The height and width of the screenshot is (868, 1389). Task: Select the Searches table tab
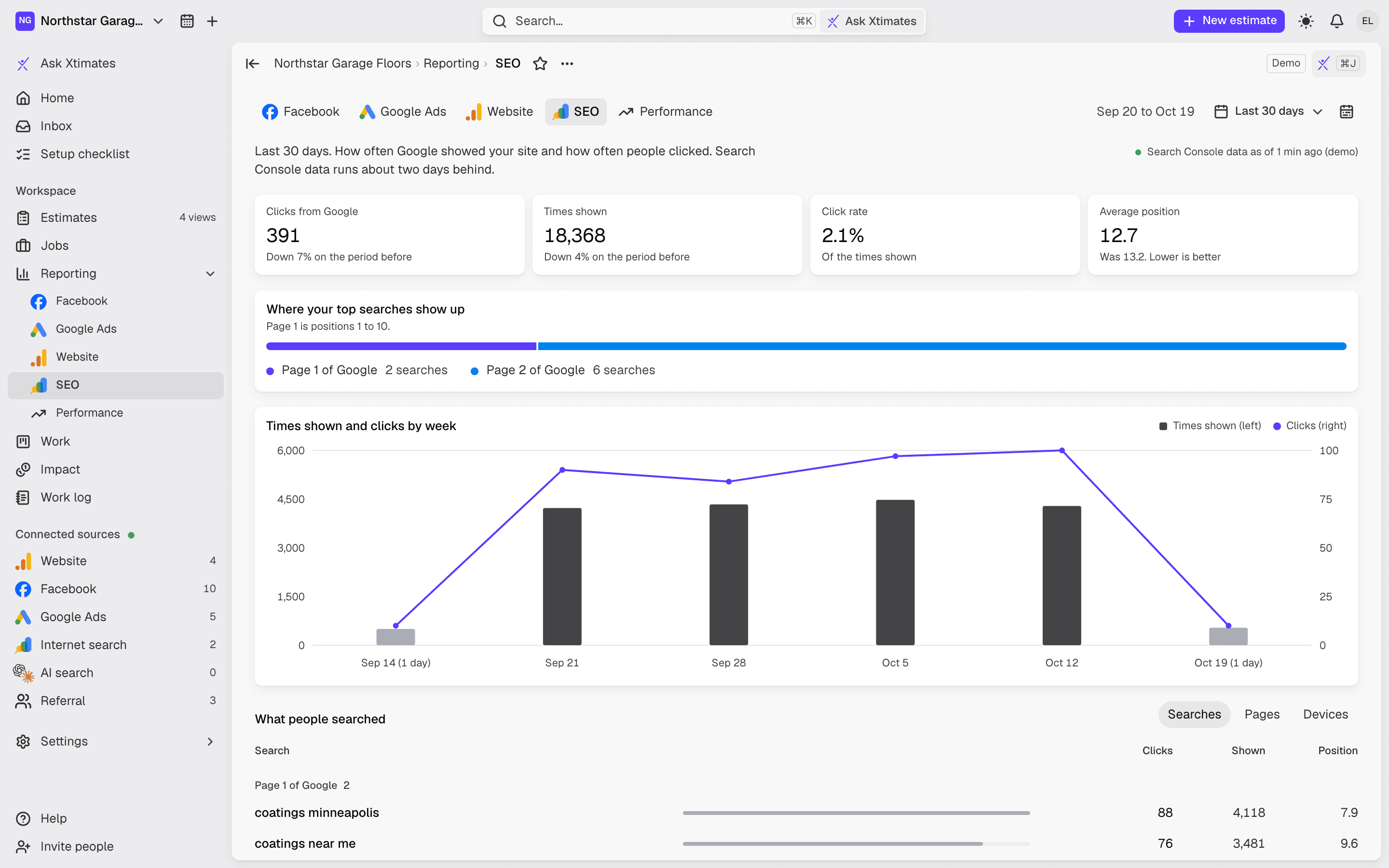pos(1194,715)
